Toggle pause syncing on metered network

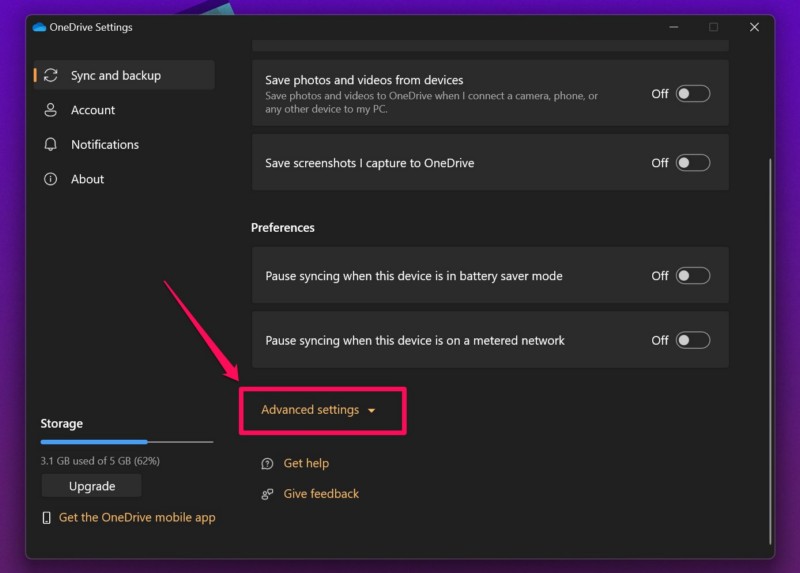click(692, 341)
